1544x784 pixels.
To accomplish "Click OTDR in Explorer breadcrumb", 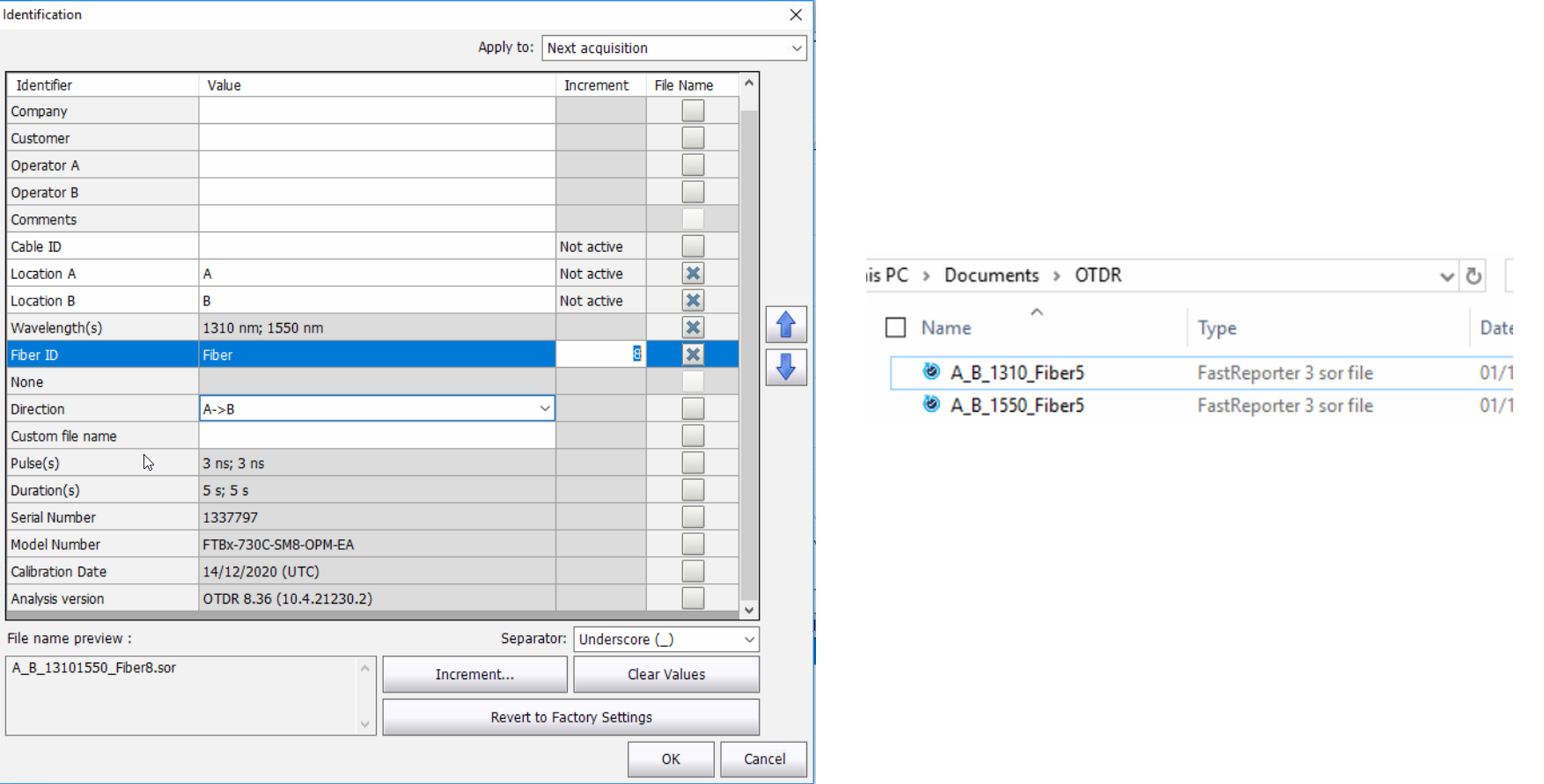I will [1098, 275].
